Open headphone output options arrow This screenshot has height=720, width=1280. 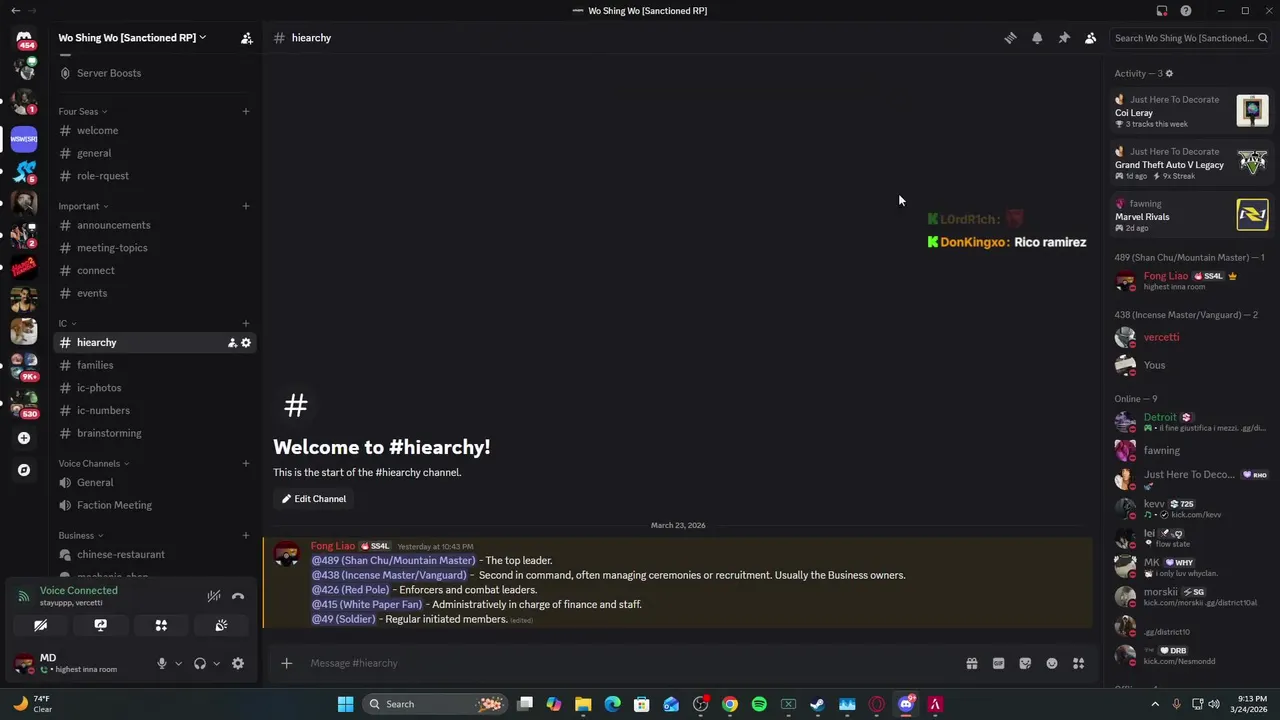[216, 663]
